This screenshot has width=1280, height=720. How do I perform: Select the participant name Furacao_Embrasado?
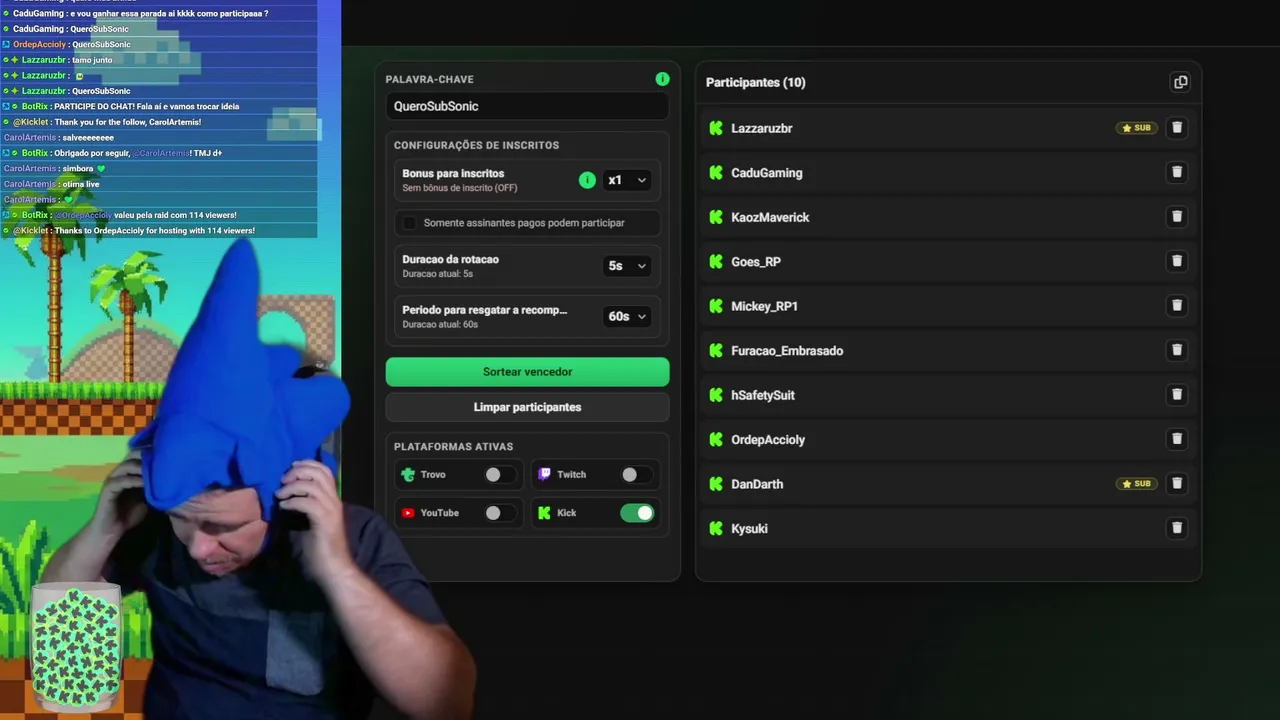coord(787,351)
